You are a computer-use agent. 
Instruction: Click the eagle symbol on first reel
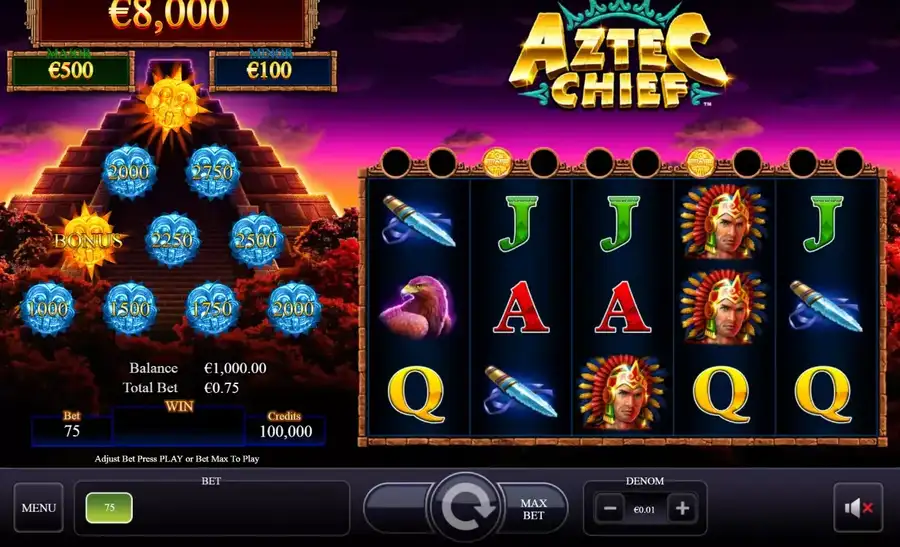tap(417, 308)
